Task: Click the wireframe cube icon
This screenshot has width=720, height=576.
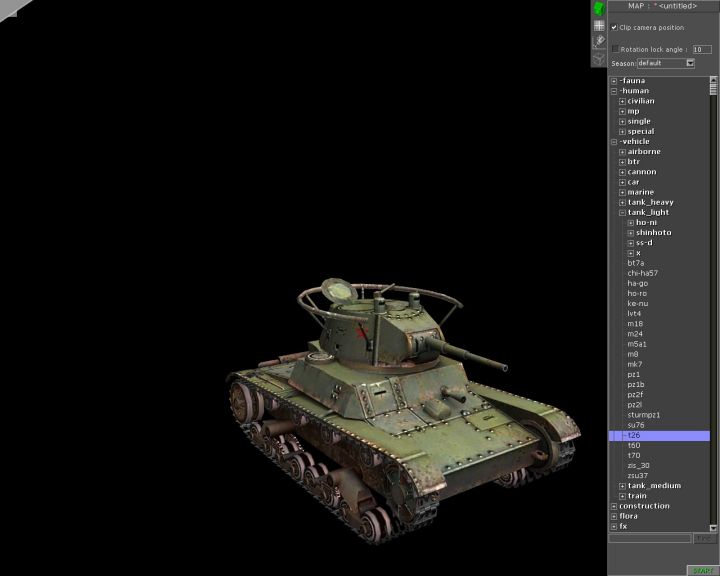Action: pyautogui.click(x=599, y=58)
